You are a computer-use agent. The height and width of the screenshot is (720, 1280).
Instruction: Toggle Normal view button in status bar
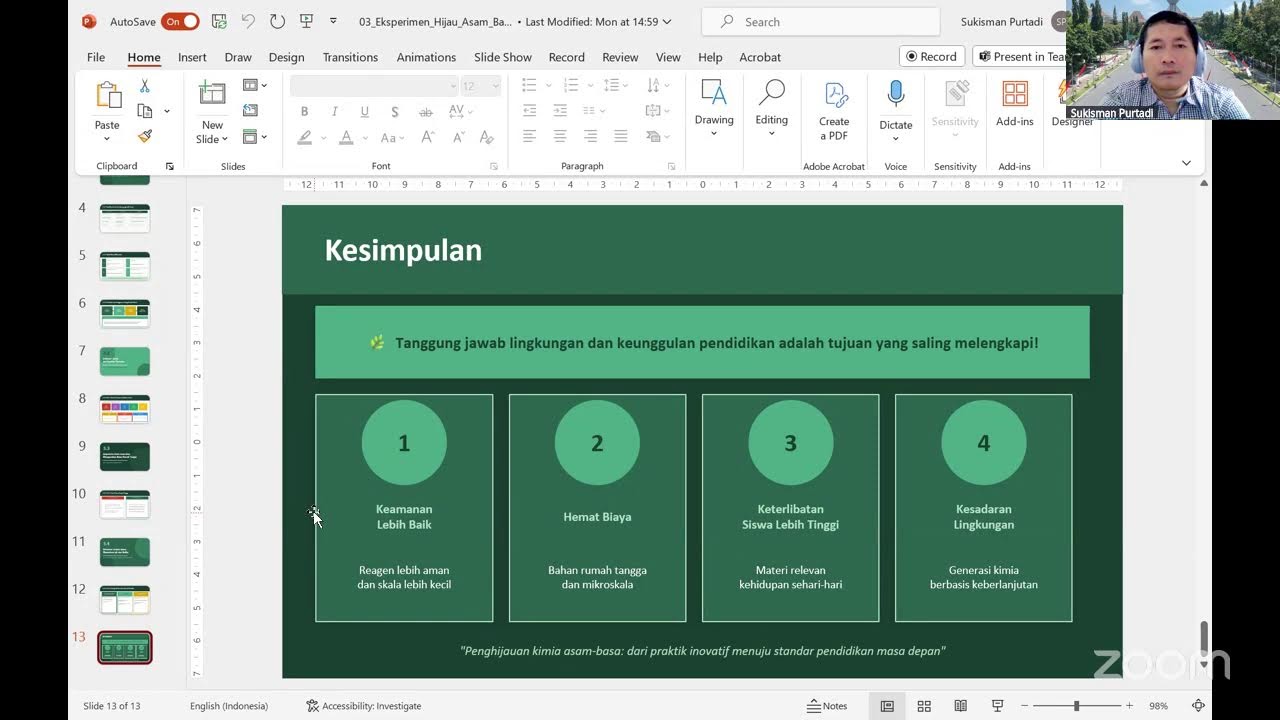tap(887, 706)
